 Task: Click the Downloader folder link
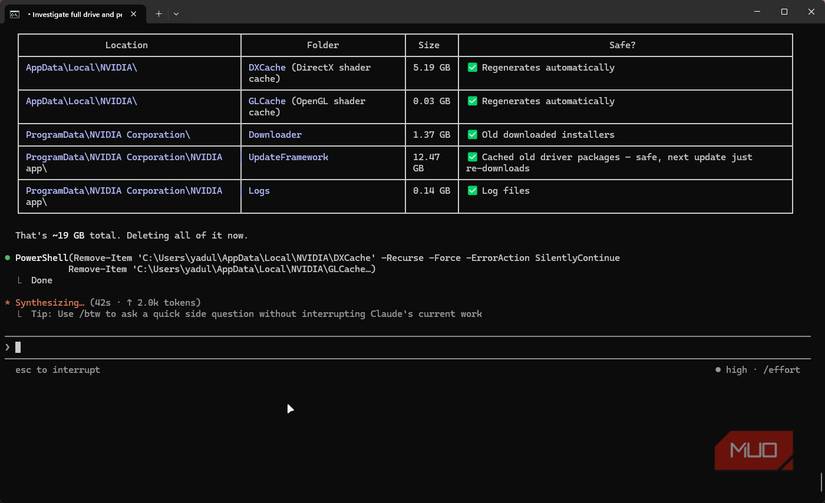point(275,135)
